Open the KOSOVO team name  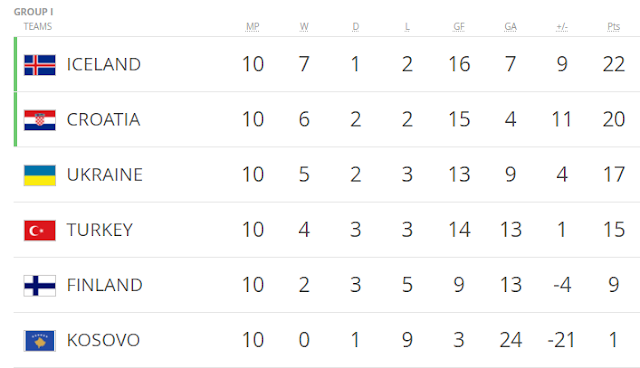coord(103,340)
